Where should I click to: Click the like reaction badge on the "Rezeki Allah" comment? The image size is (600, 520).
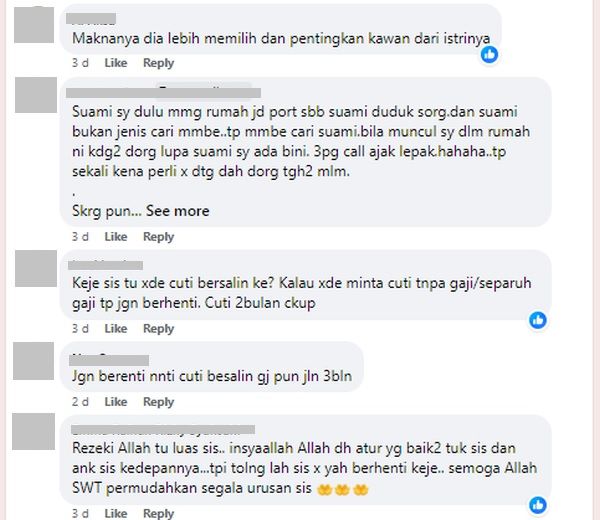pyautogui.click(x=538, y=505)
